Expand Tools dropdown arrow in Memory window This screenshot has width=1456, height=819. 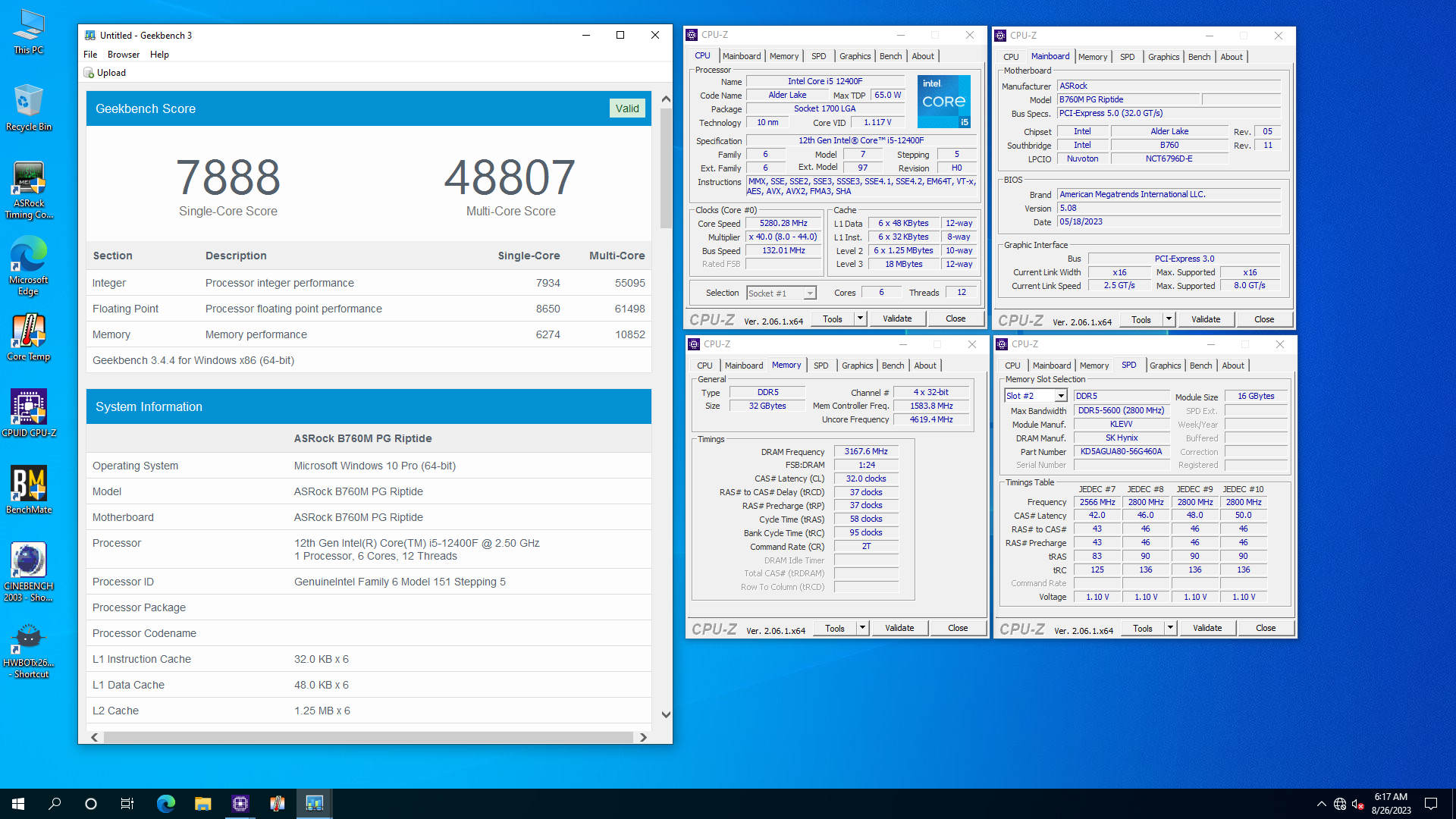862,628
